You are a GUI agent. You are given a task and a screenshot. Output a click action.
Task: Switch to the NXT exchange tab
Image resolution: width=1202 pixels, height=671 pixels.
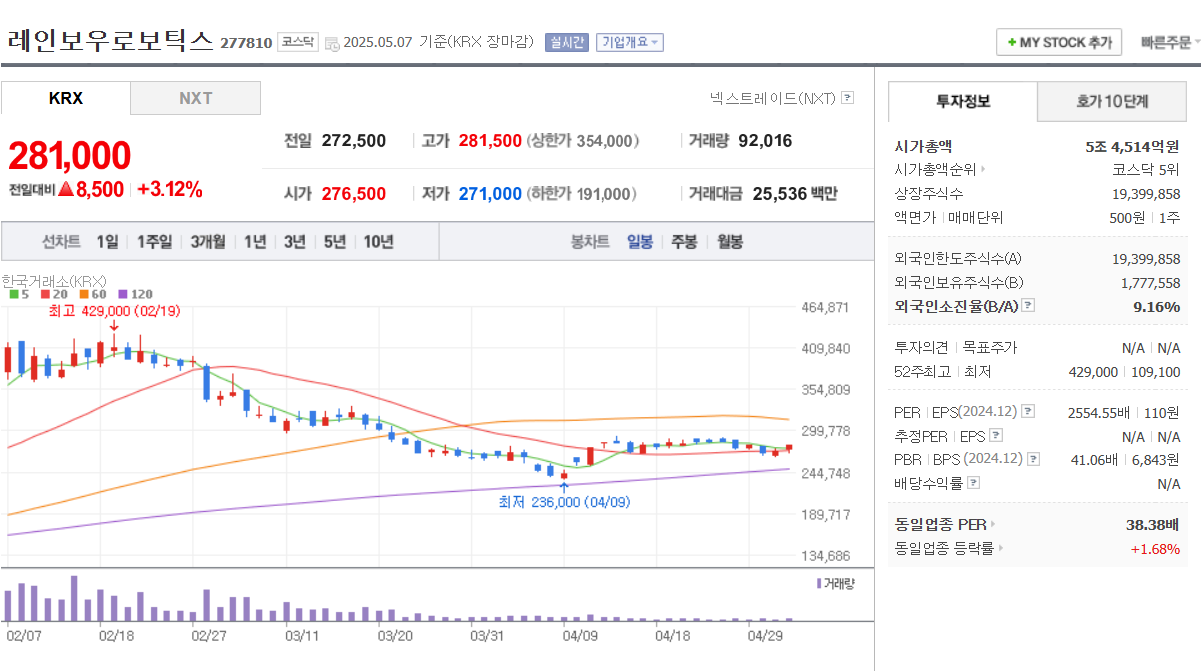pyautogui.click(x=194, y=98)
